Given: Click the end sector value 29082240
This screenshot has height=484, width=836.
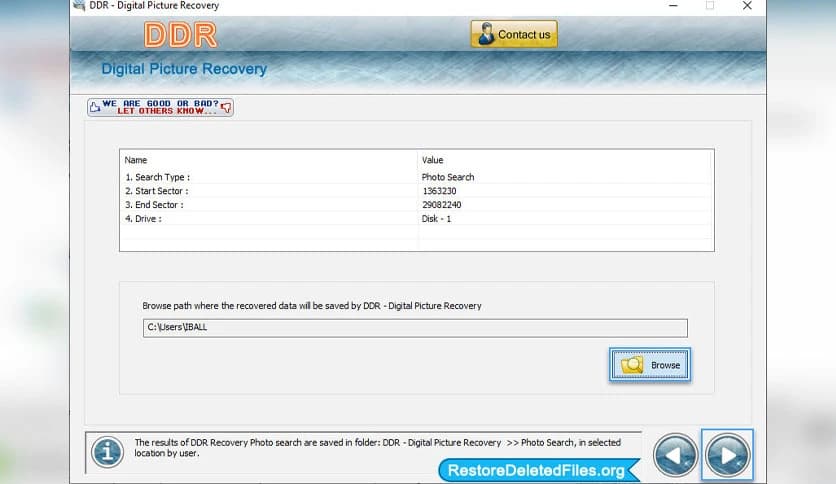Looking at the screenshot, I should 441,205.
